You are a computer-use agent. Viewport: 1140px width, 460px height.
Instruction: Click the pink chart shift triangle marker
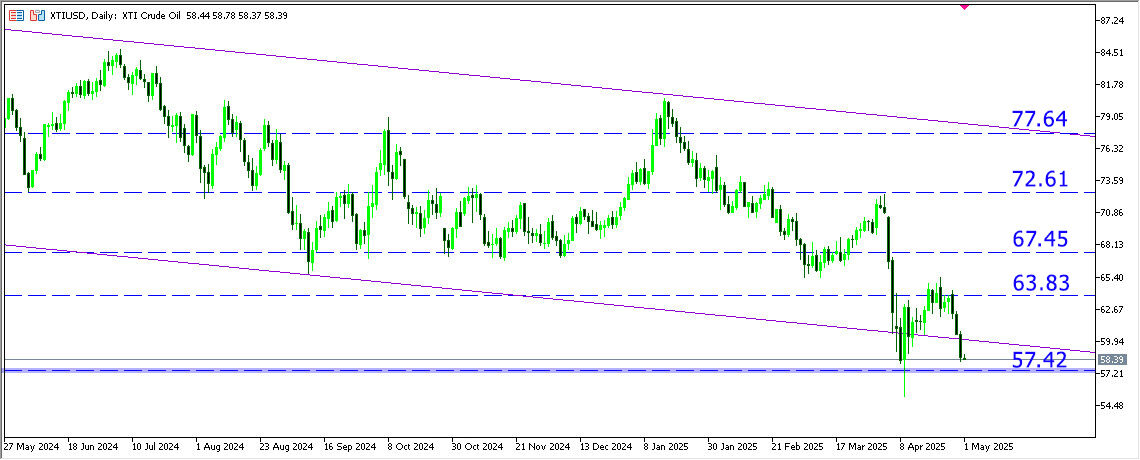963,6
